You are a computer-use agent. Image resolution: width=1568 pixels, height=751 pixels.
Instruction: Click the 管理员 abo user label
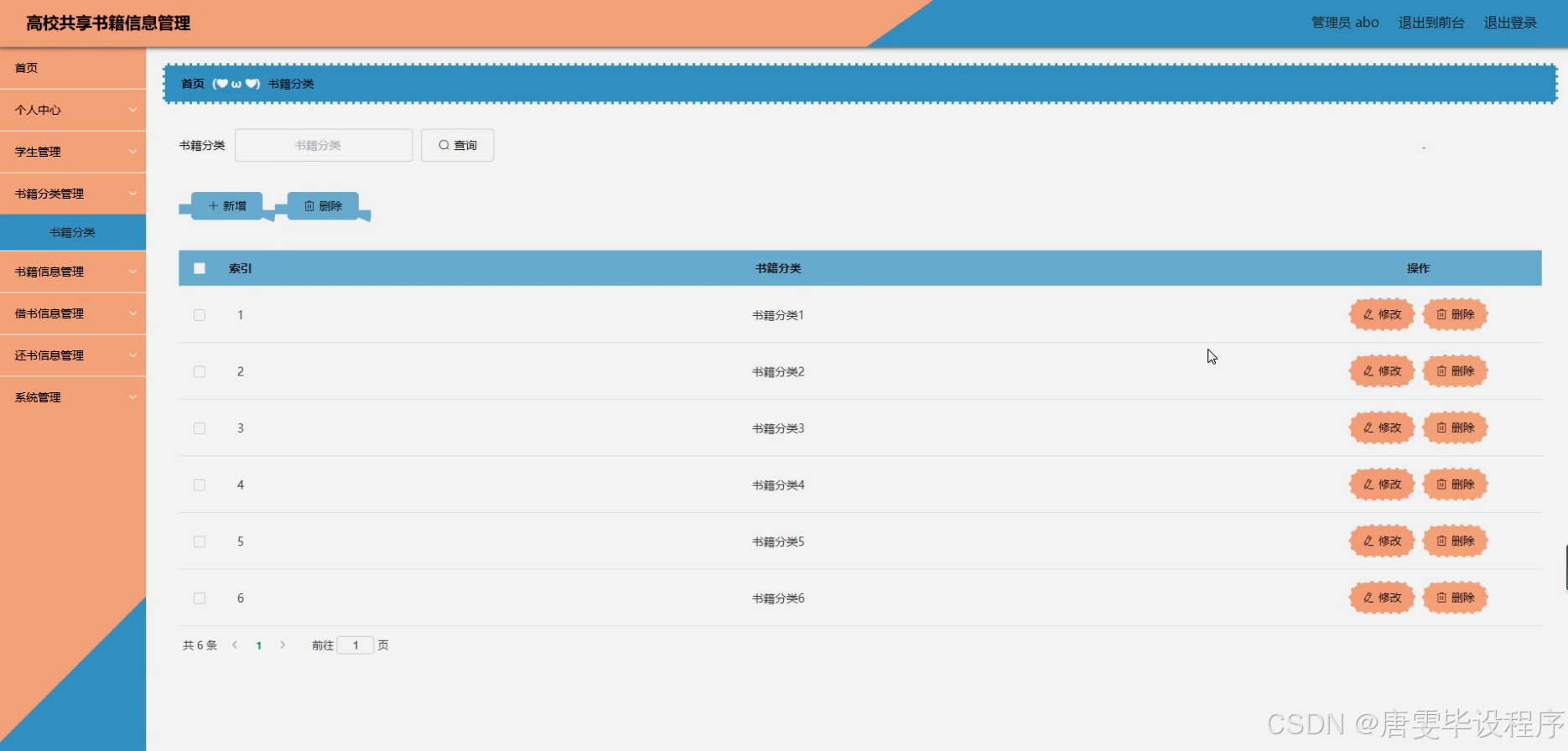(1345, 23)
